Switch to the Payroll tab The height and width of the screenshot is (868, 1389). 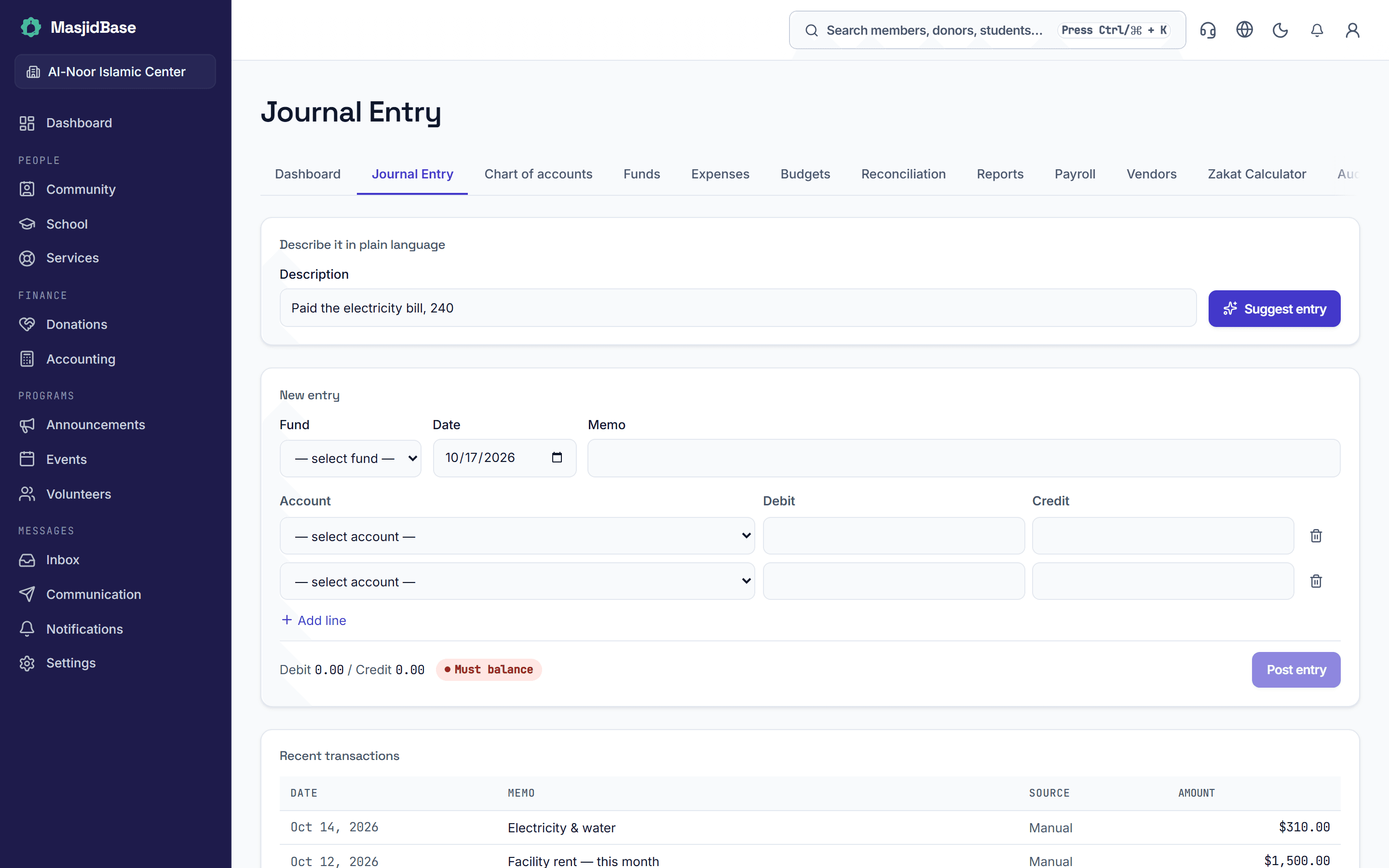[1075, 174]
